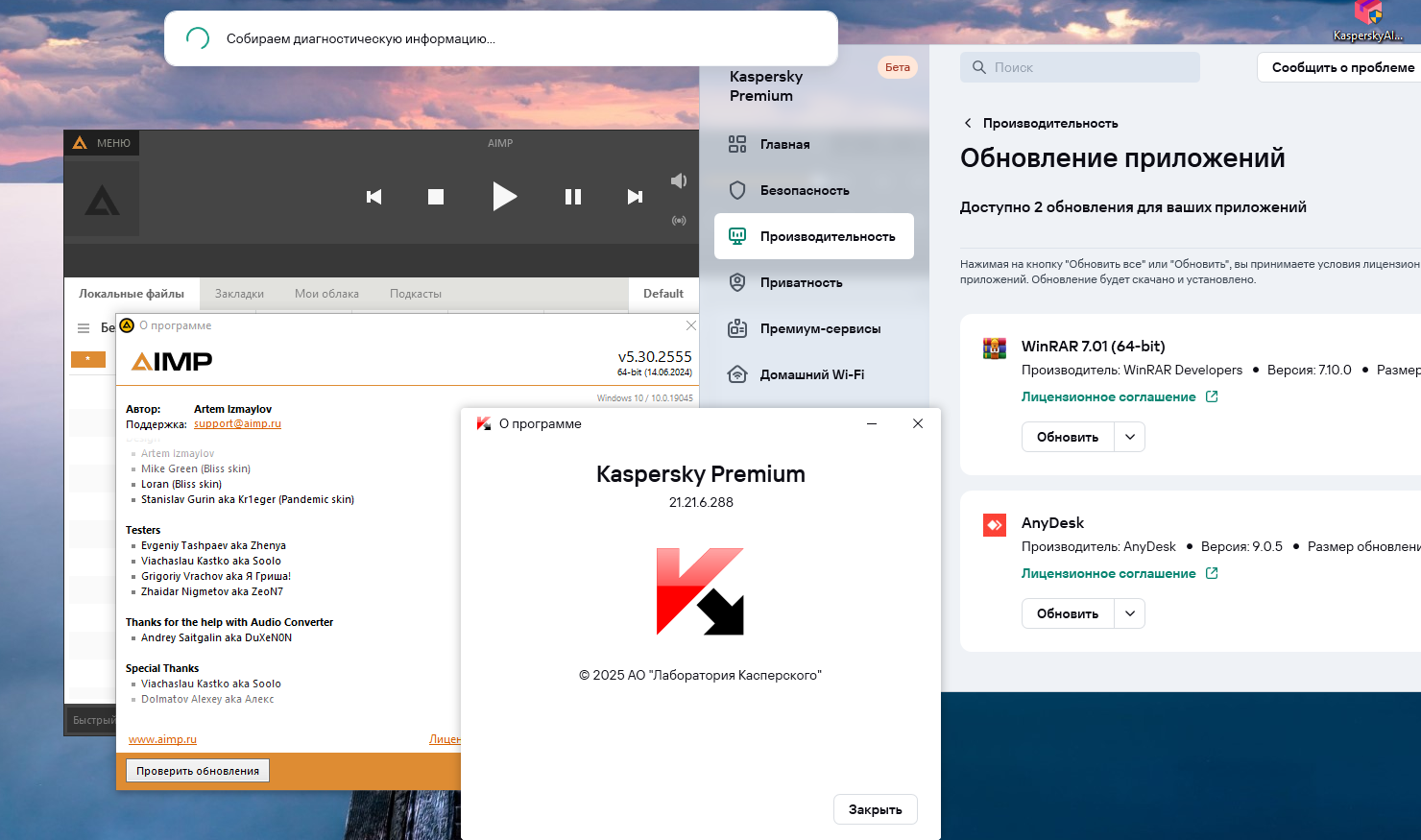The image size is (1421, 840).
Task: Close the AIMP О программе dialog
Action: pyautogui.click(x=690, y=325)
